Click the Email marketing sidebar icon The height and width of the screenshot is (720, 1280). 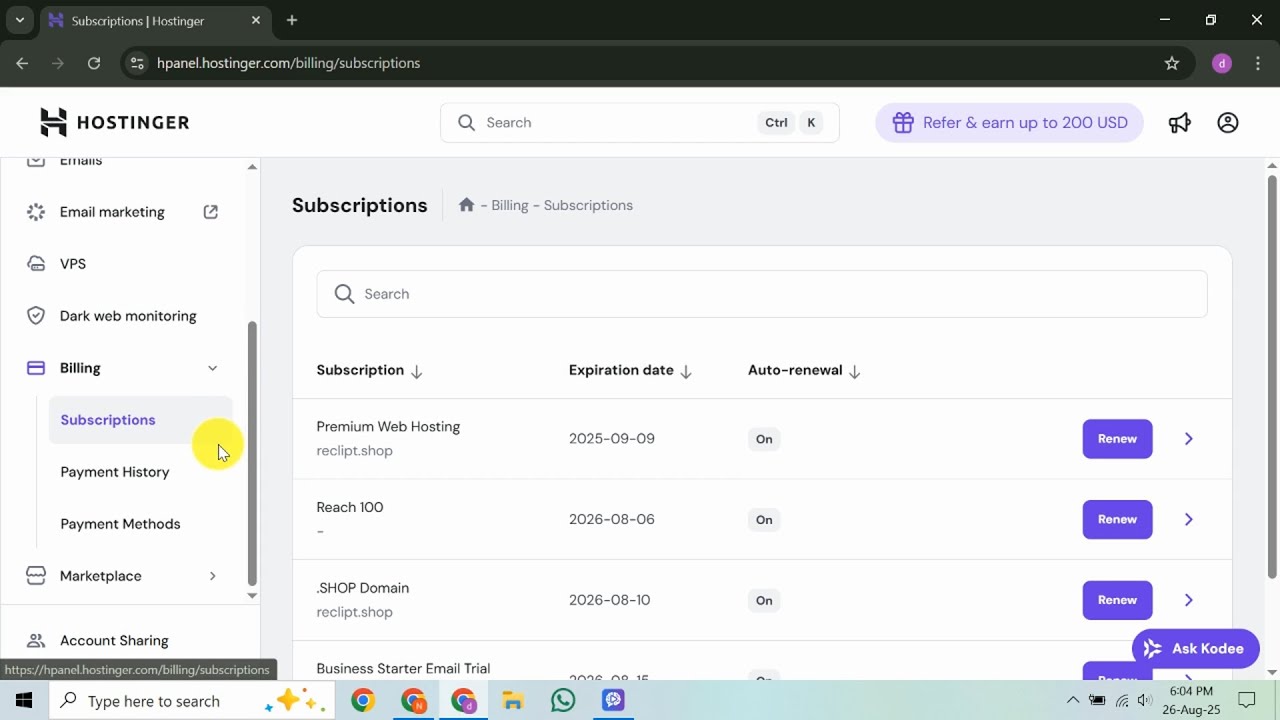tap(36, 212)
